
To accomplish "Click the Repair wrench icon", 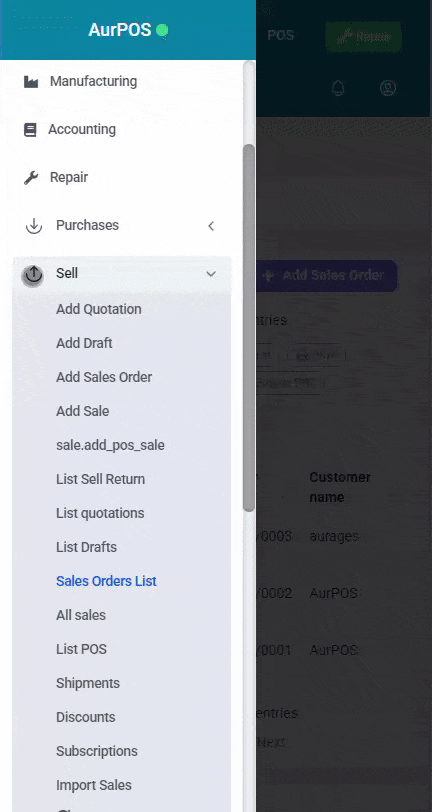I will [31, 178].
